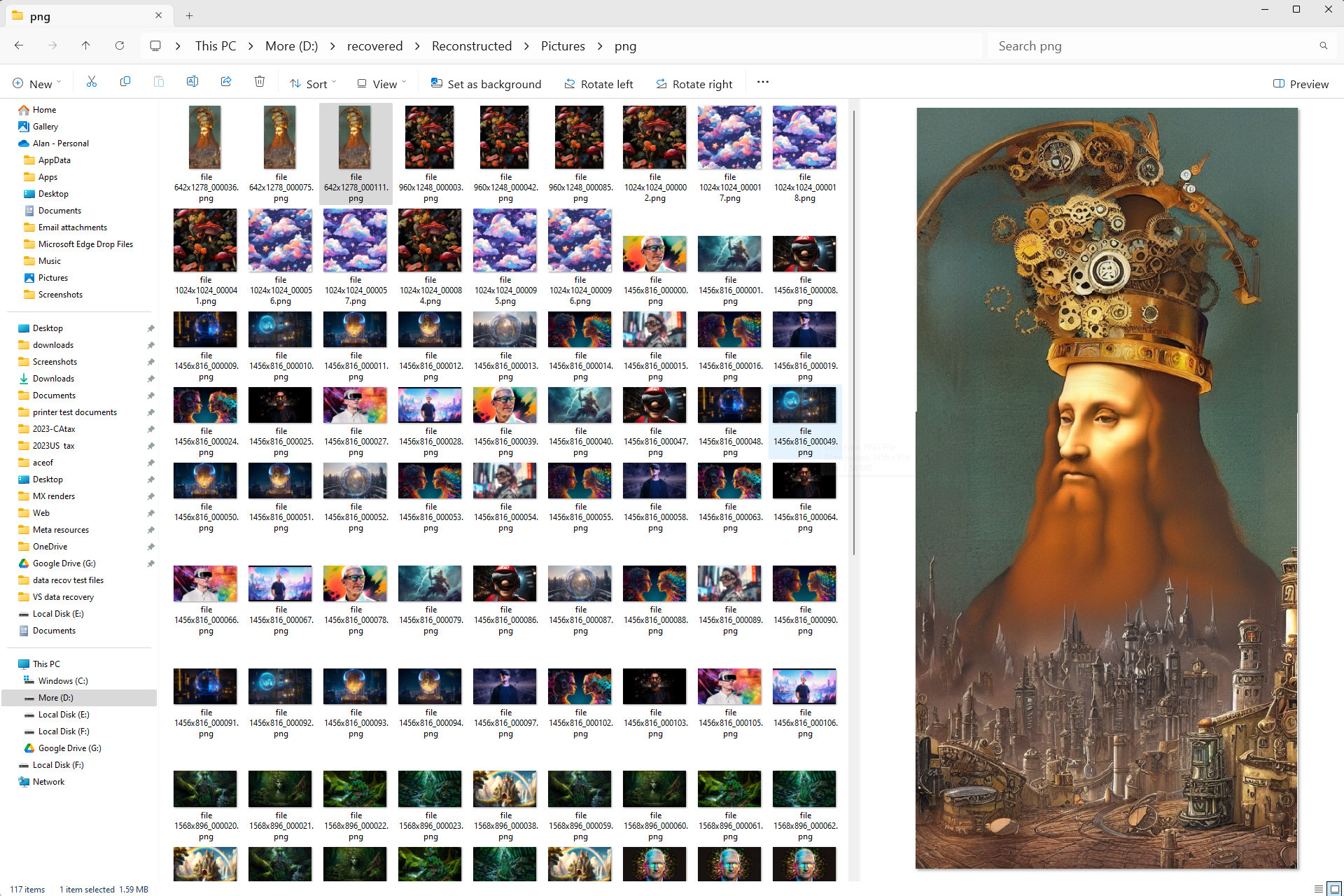This screenshot has height=896, width=1344.
Task: Open the More options menu (...)
Action: (763, 83)
